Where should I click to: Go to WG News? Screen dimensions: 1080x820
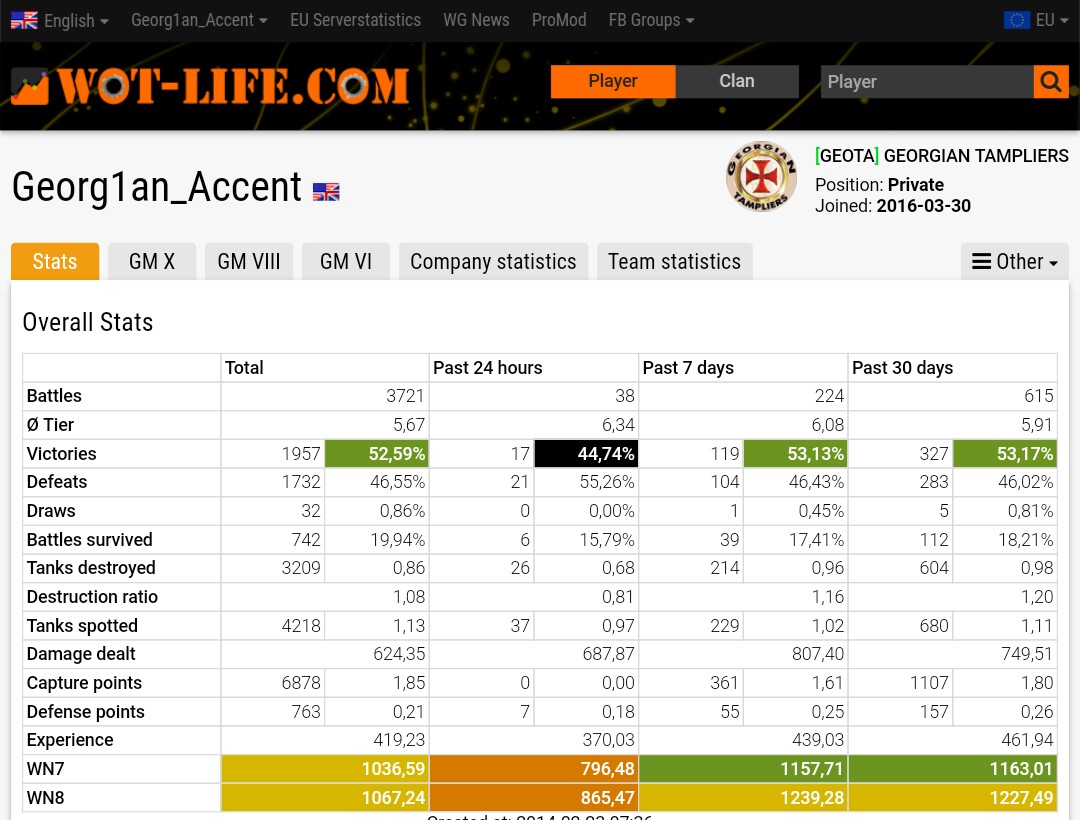coord(476,21)
